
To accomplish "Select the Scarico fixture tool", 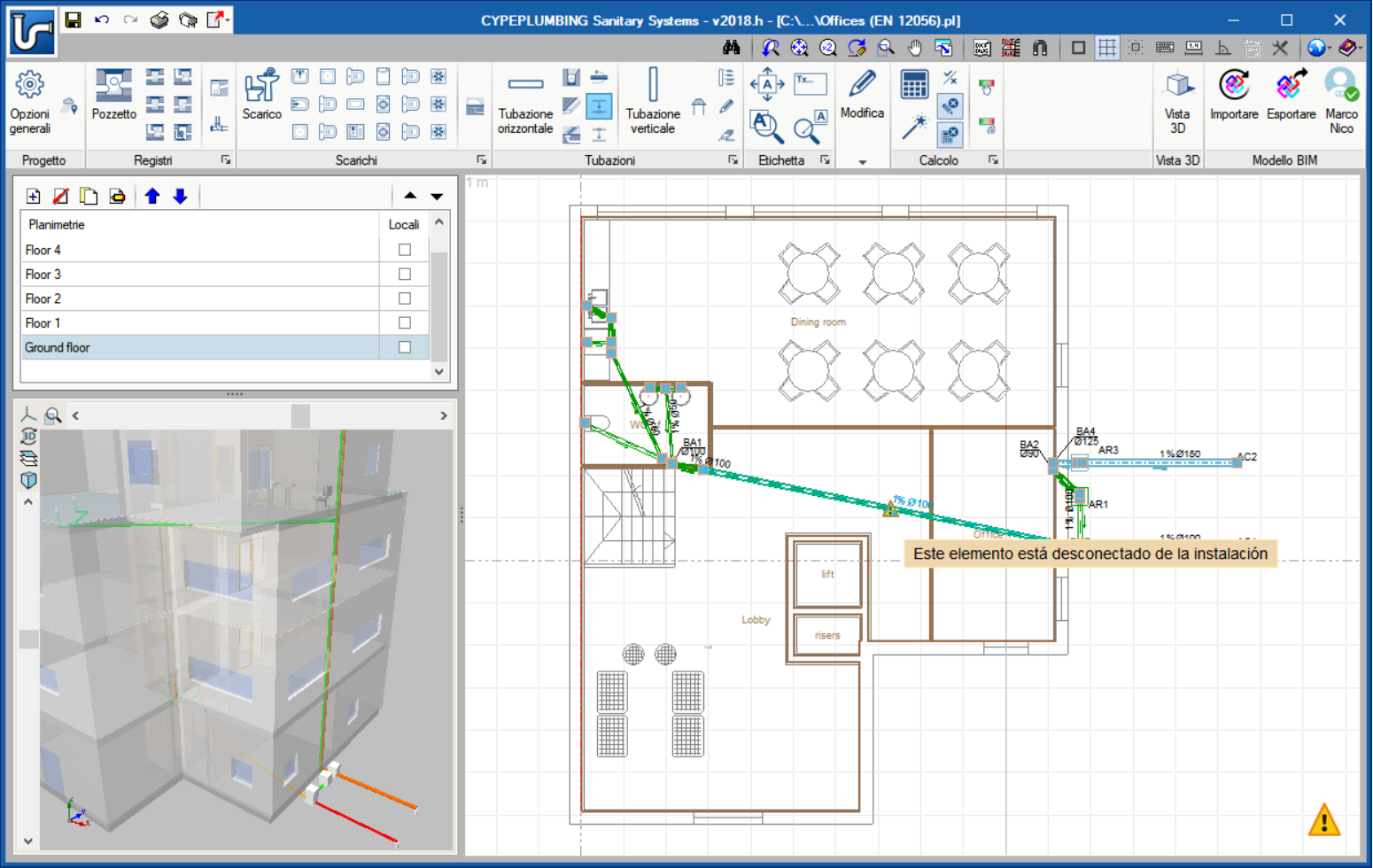I will pyautogui.click(x=262, y=95).
